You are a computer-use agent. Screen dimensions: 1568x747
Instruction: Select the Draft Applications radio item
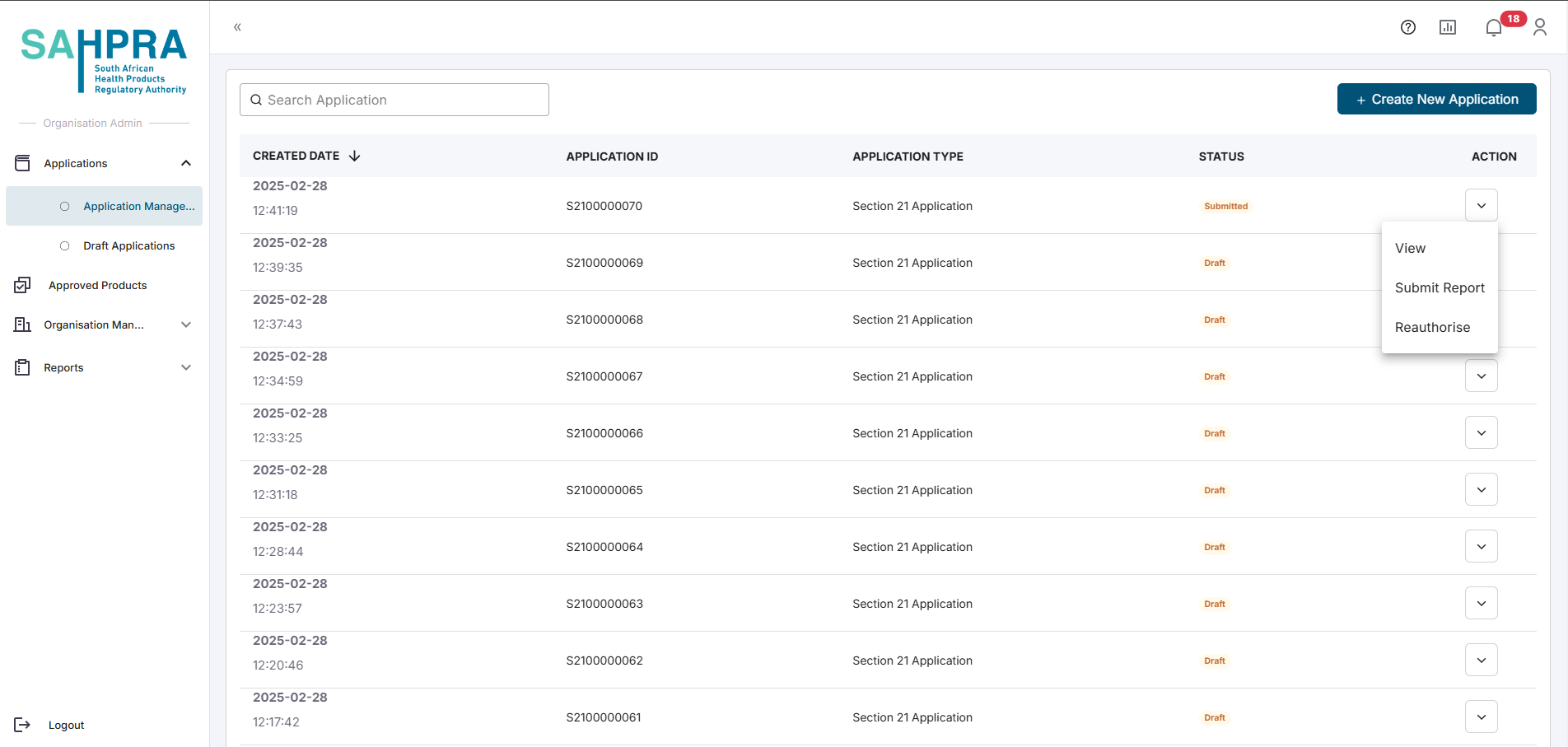[x=65, y=245]
